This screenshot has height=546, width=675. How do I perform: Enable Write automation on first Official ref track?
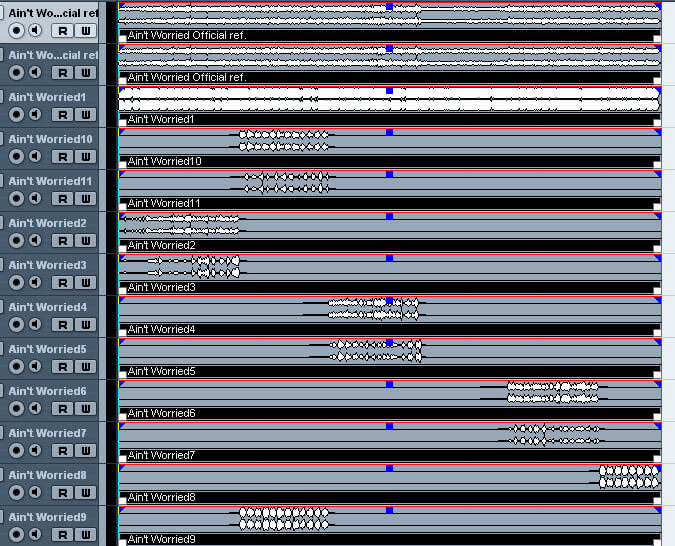[86, 31]
